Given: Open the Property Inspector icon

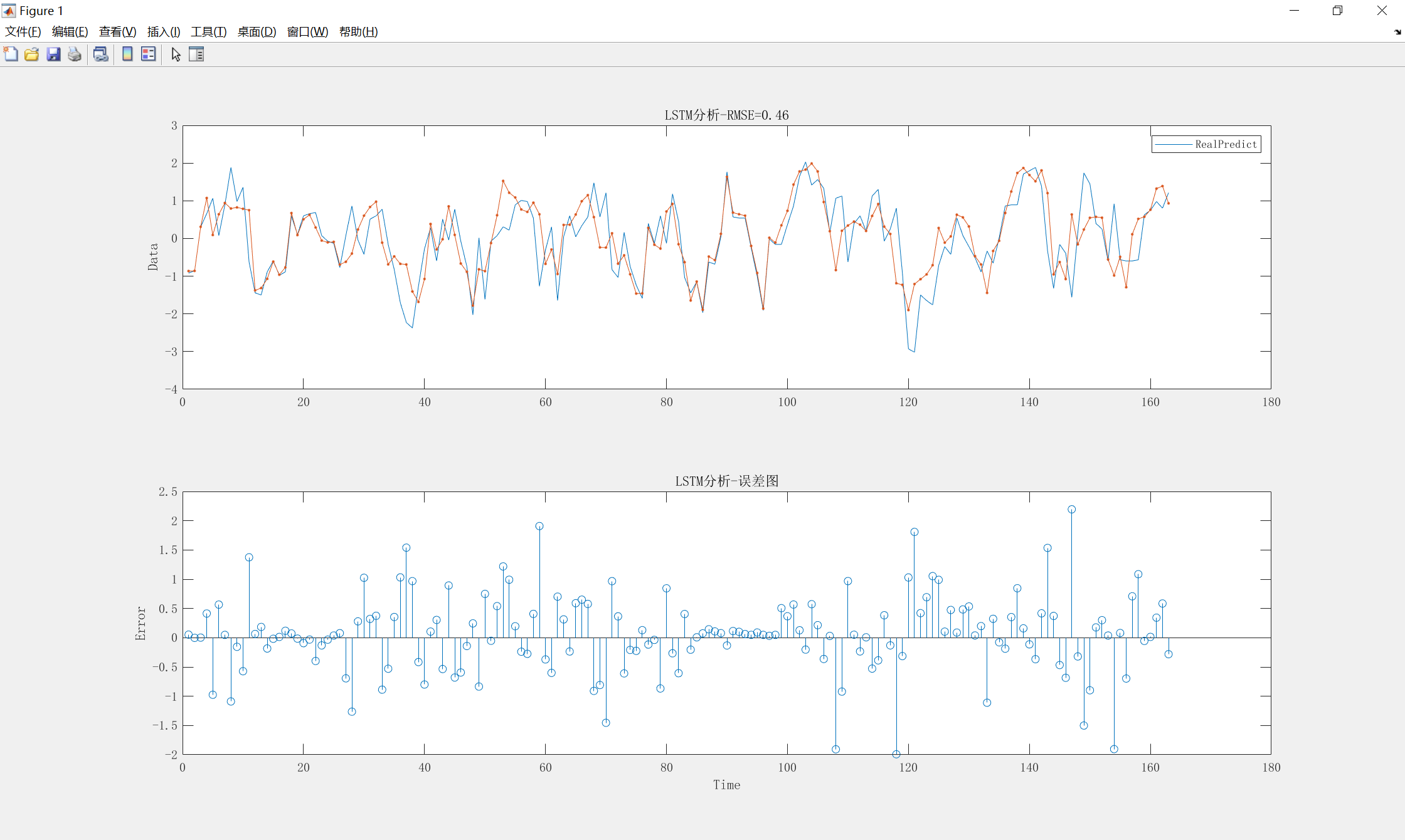Looking at the screenshot, I should (x=196, y=55).
